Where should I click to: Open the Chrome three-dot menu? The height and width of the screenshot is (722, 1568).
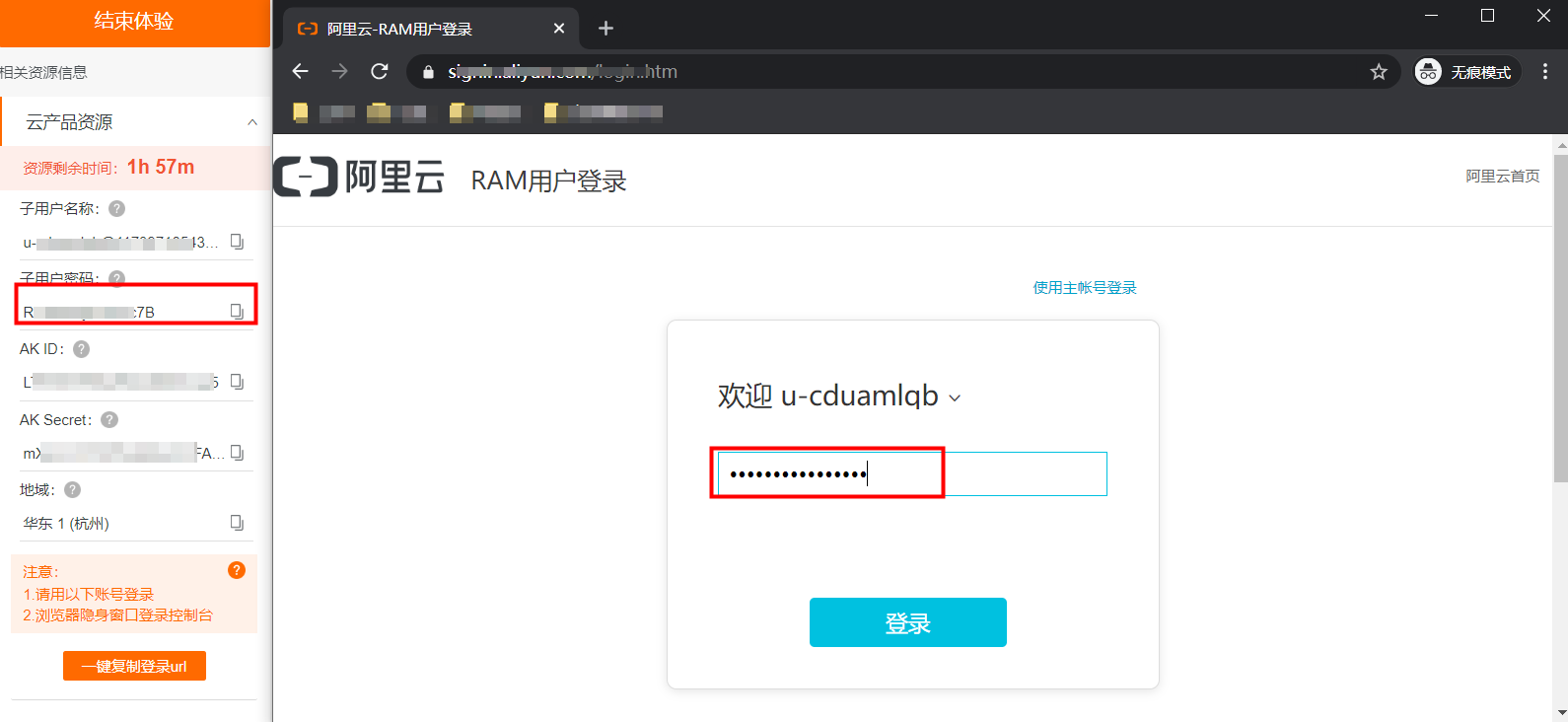(x=1545, y=71)
